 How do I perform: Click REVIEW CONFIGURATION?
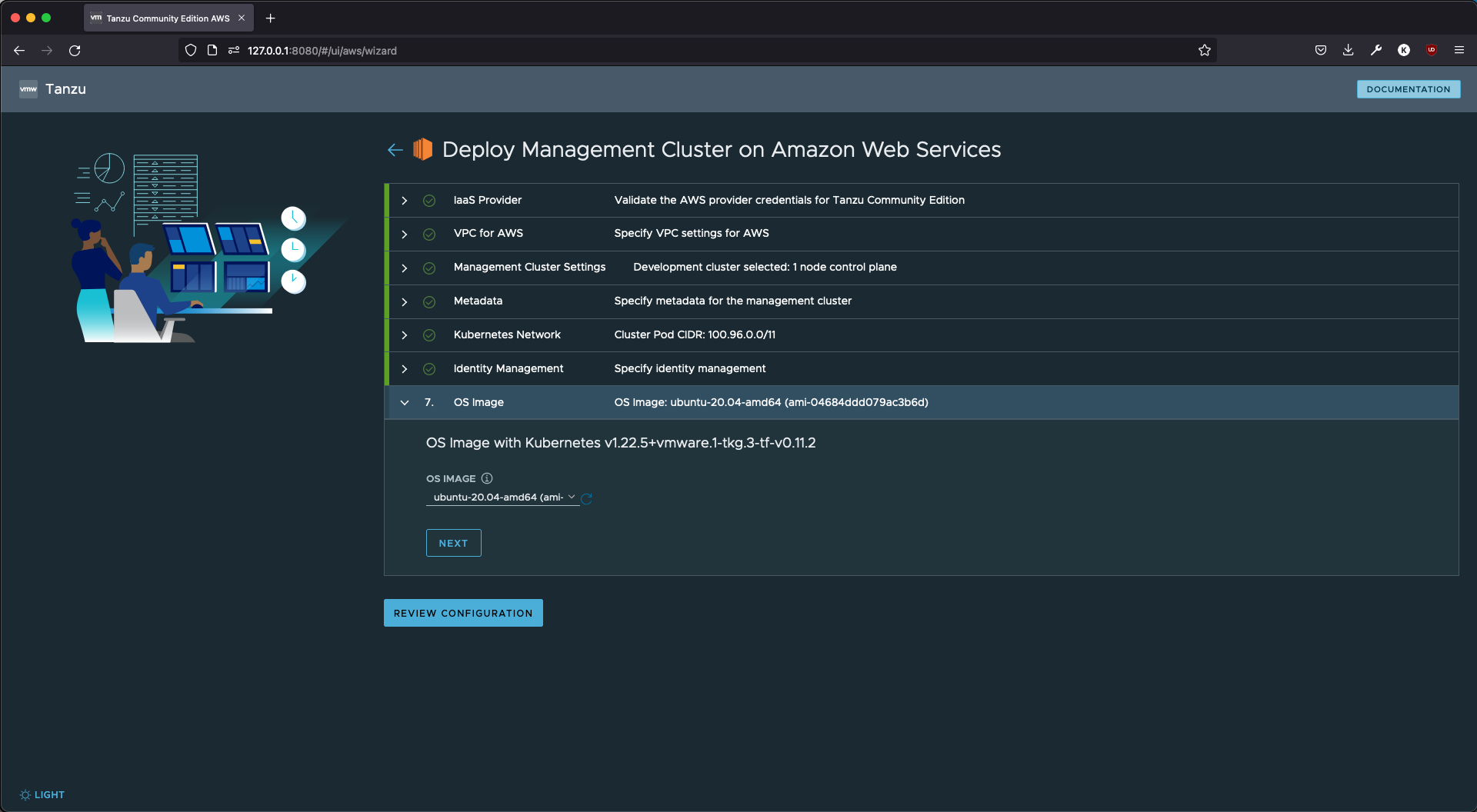click(x=463, y=613)
